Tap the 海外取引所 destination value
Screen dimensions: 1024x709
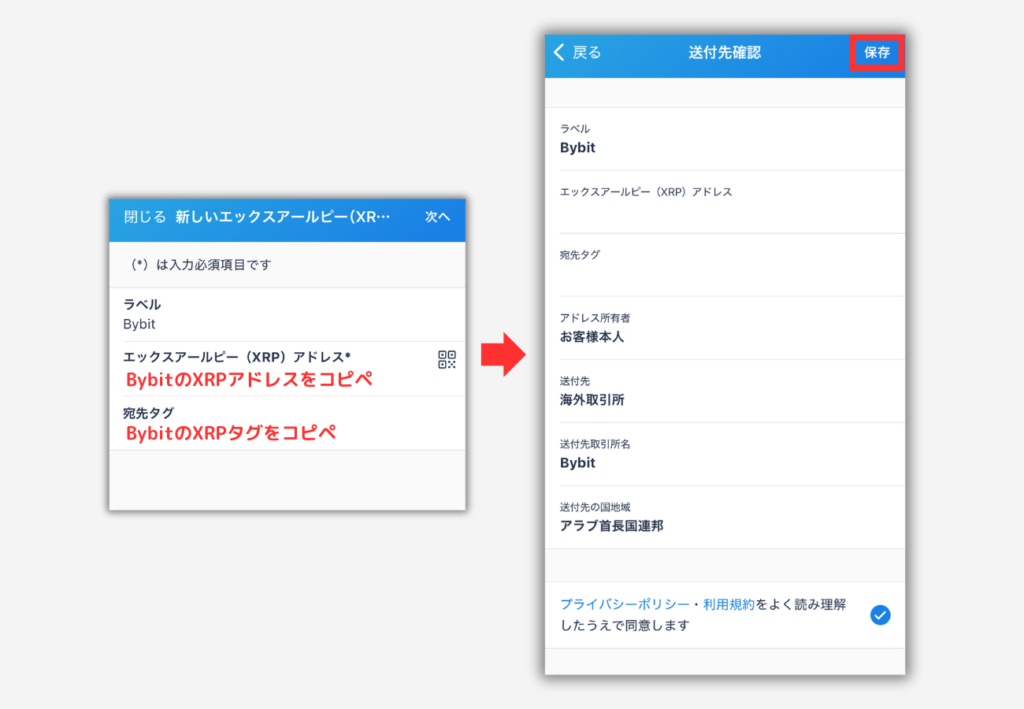click(x=592, y=400)
